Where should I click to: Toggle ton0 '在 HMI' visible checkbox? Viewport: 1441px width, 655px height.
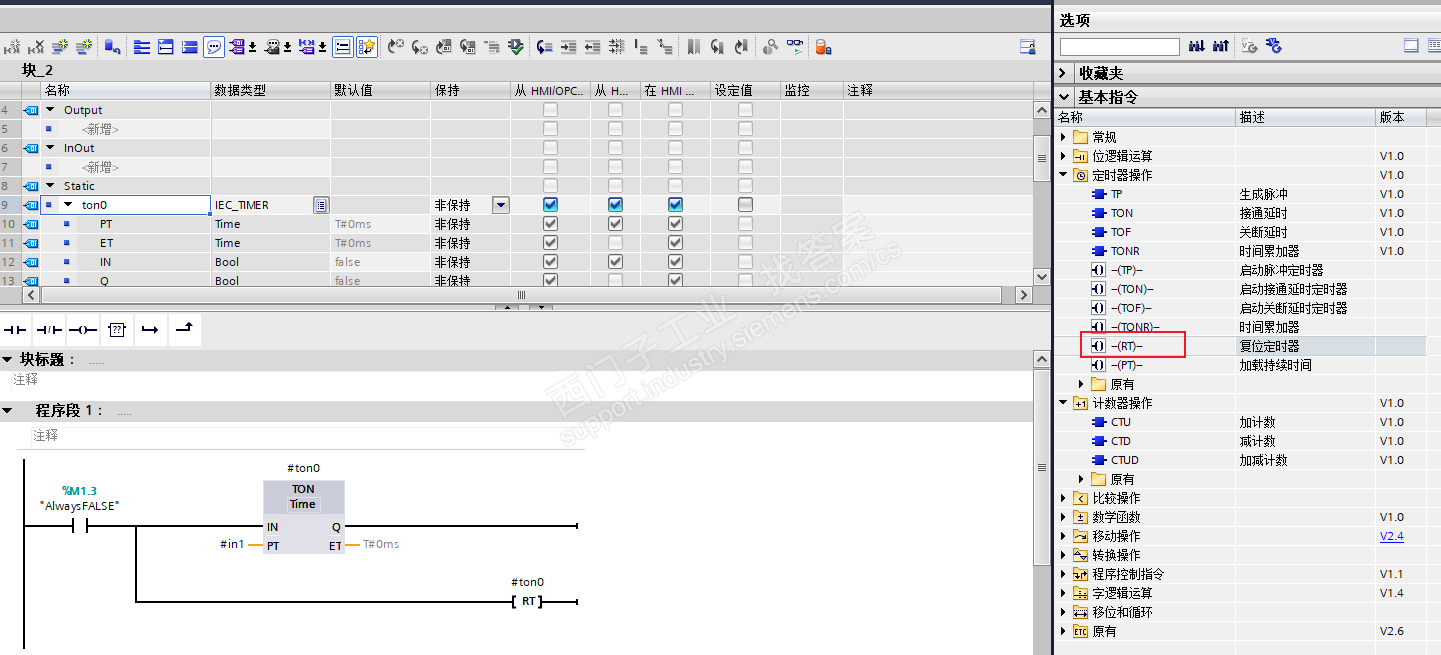click(x=675, y=205)
